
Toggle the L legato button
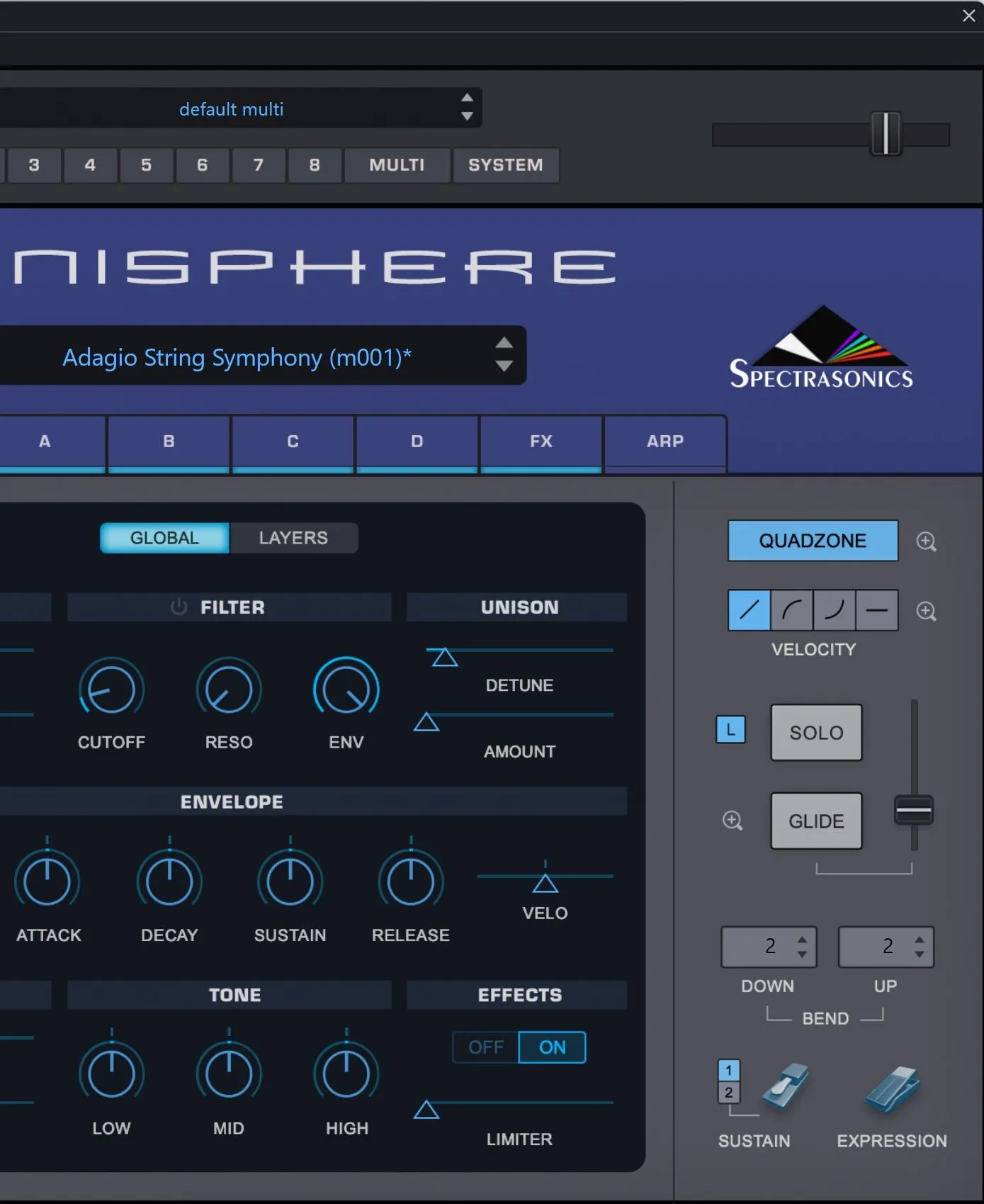click(730, 729)
